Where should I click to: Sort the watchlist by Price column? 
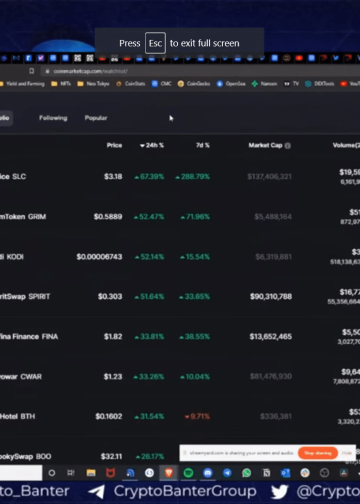[114, 145]
